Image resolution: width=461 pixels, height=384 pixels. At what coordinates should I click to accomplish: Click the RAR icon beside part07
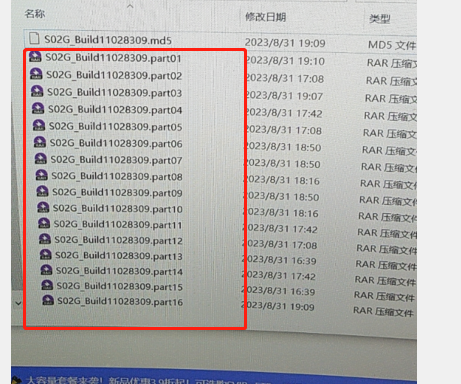tap(41, 159)
